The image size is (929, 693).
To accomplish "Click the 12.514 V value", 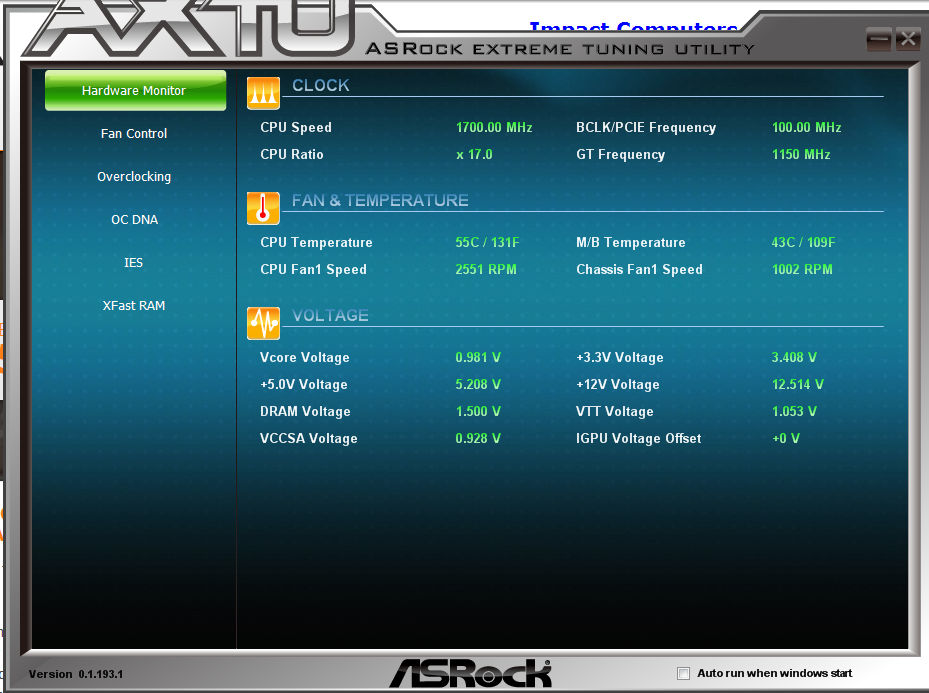I will [797, 385].
